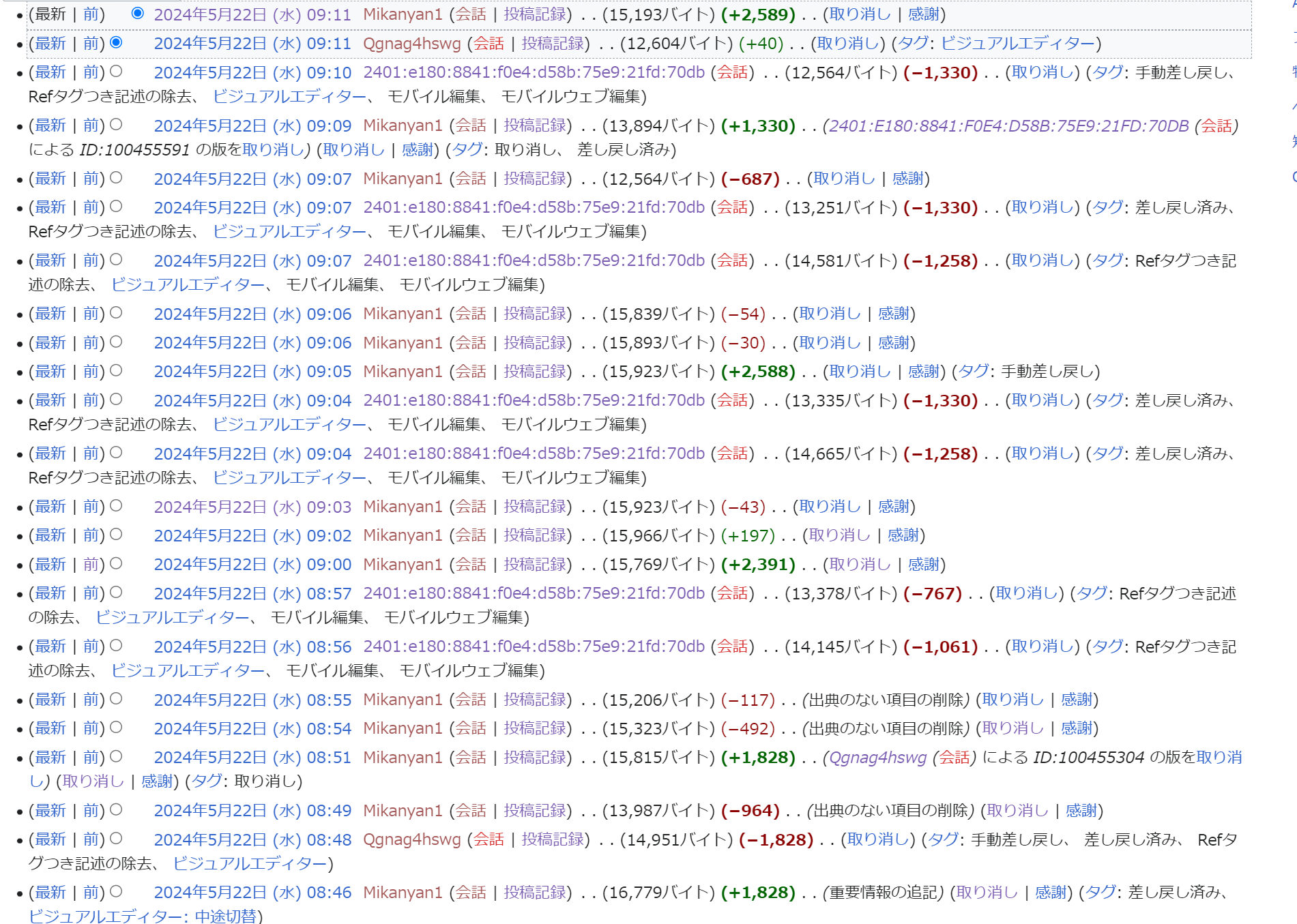Select radio button for 08:46 revision
The width and height of the screenshot is (1297, 924).
tap(116, 891)
